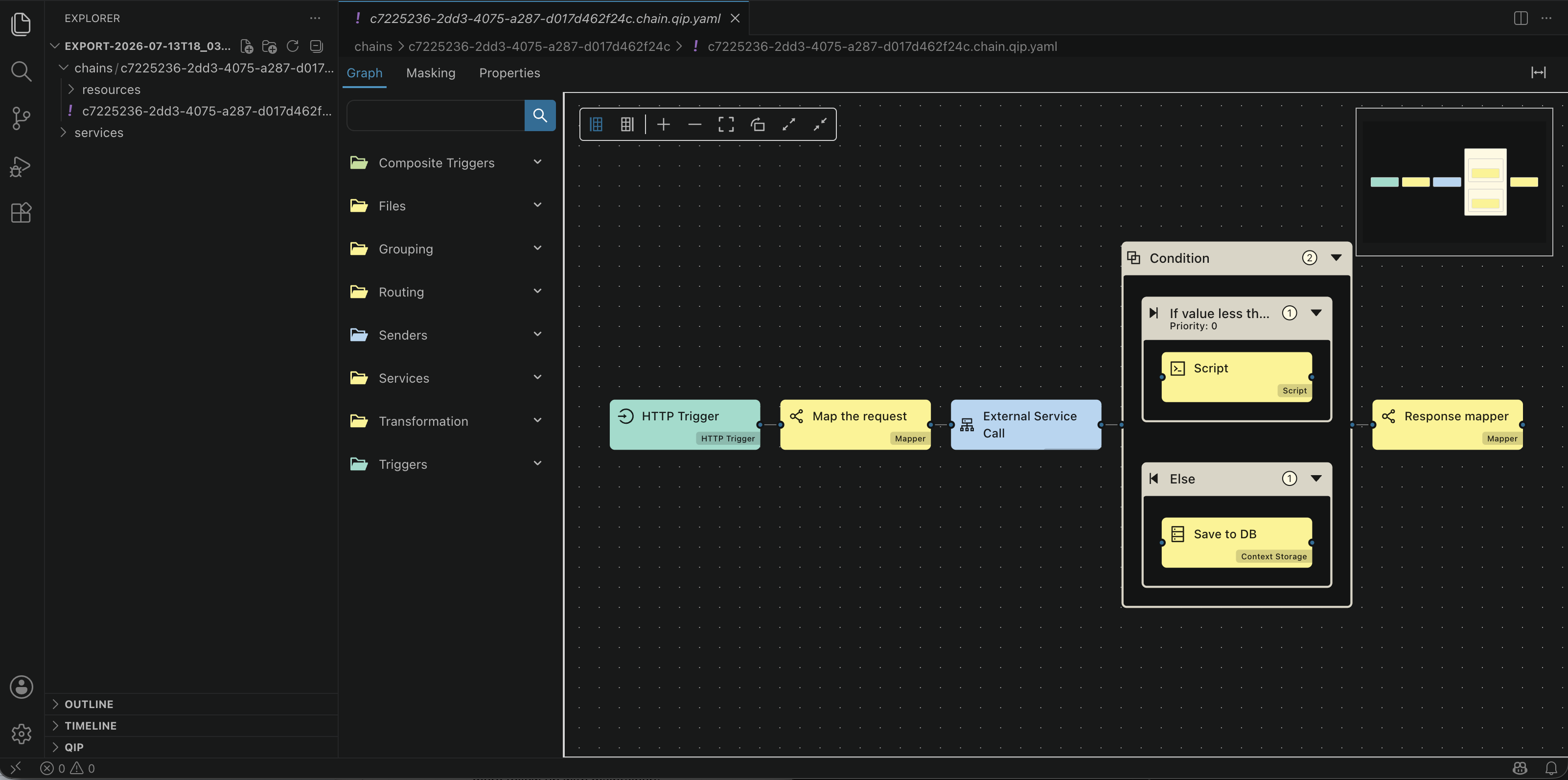This screenshot has width=1568, height=780.
Task: Switch to the Properties tab
Action: click(x=509, y=72)
